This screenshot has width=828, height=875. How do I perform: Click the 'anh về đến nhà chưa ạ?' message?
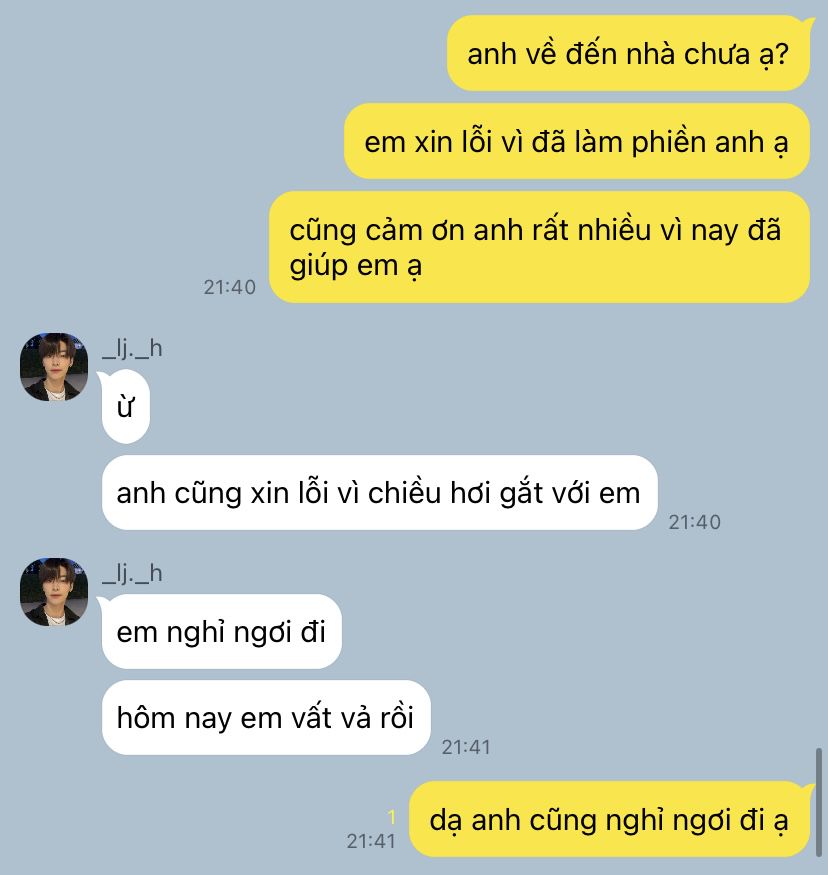click(x=628, y=54)
